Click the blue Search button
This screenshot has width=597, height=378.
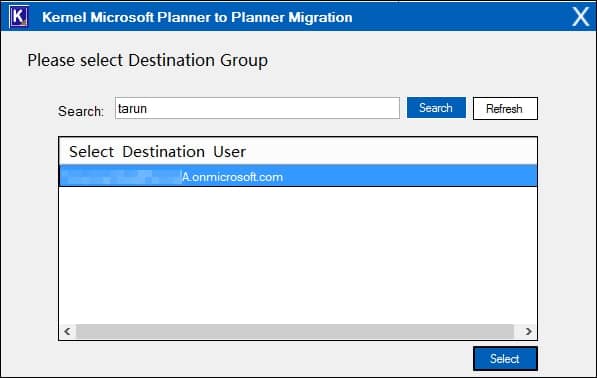click(436, 108)
